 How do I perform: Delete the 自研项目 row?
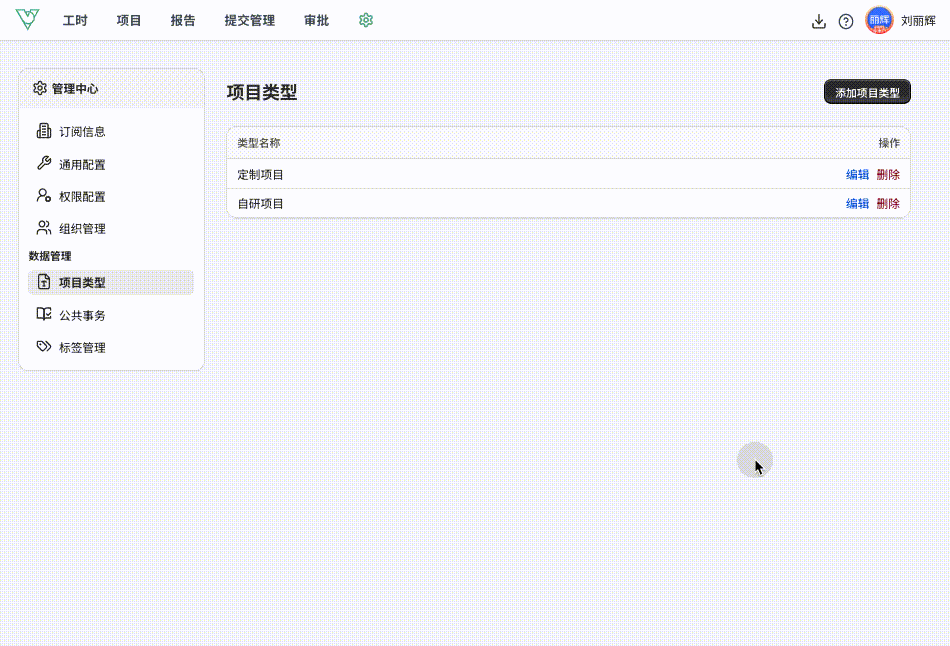click(888, 204)
